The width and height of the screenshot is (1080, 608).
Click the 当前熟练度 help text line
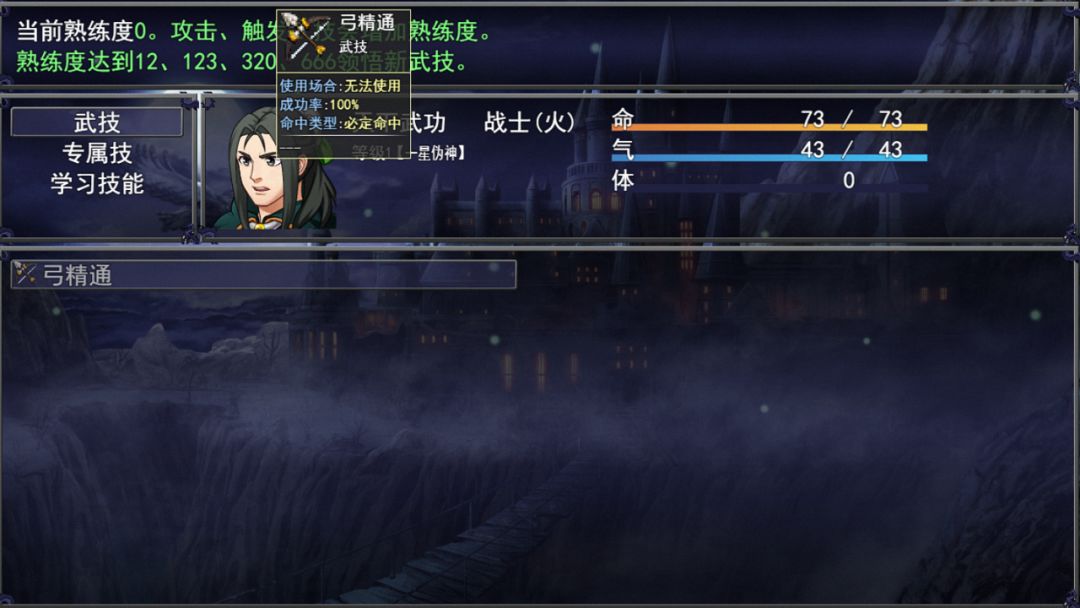pos(253,31)
